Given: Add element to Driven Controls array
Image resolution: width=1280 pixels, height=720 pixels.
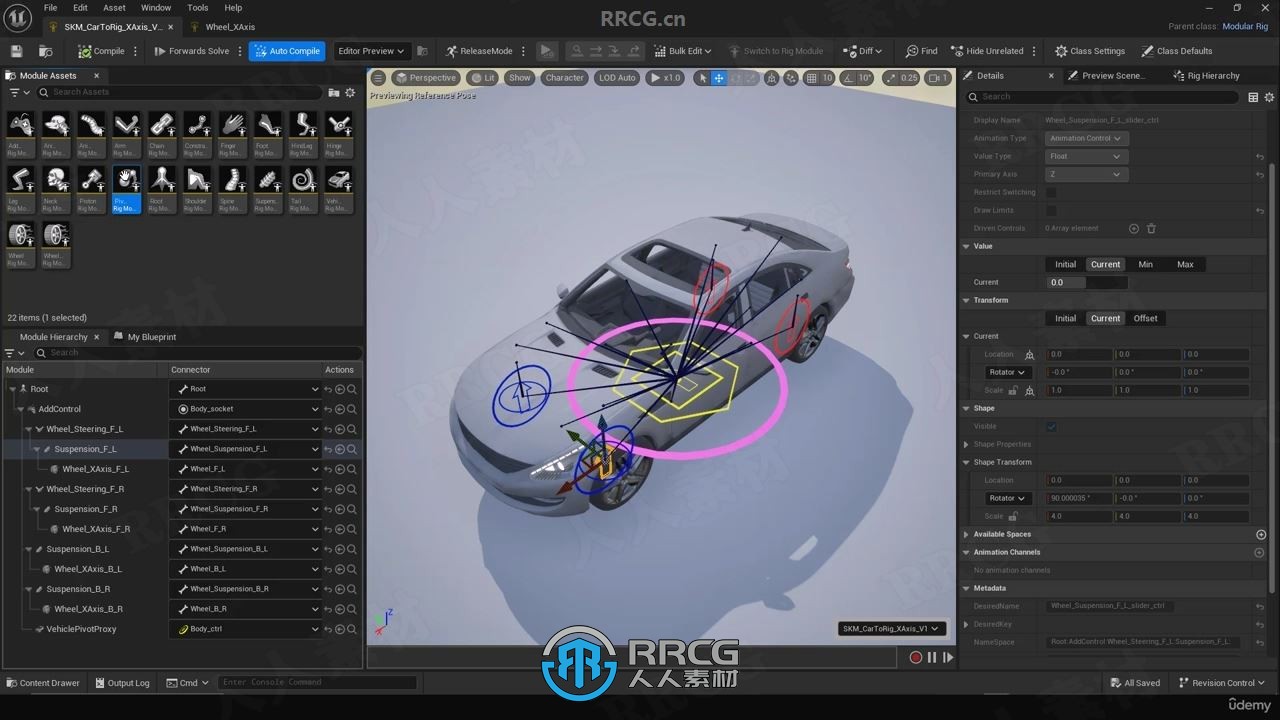Looking at the screenshot, I should (1134, 228).
